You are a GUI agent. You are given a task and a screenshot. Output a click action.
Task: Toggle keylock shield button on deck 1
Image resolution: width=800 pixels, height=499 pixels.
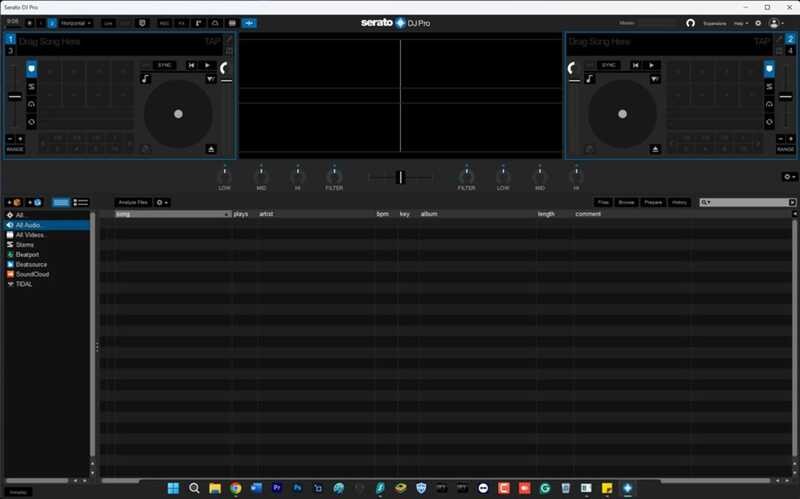tap(31, 68)
